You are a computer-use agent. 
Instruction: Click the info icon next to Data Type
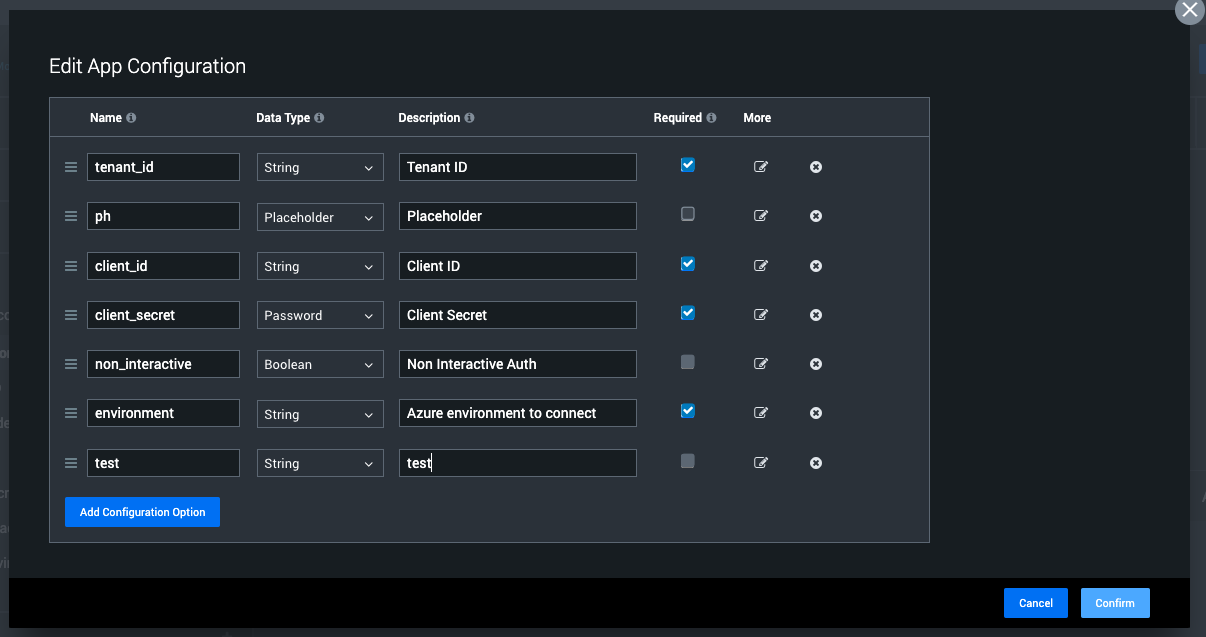pos(319,117)
